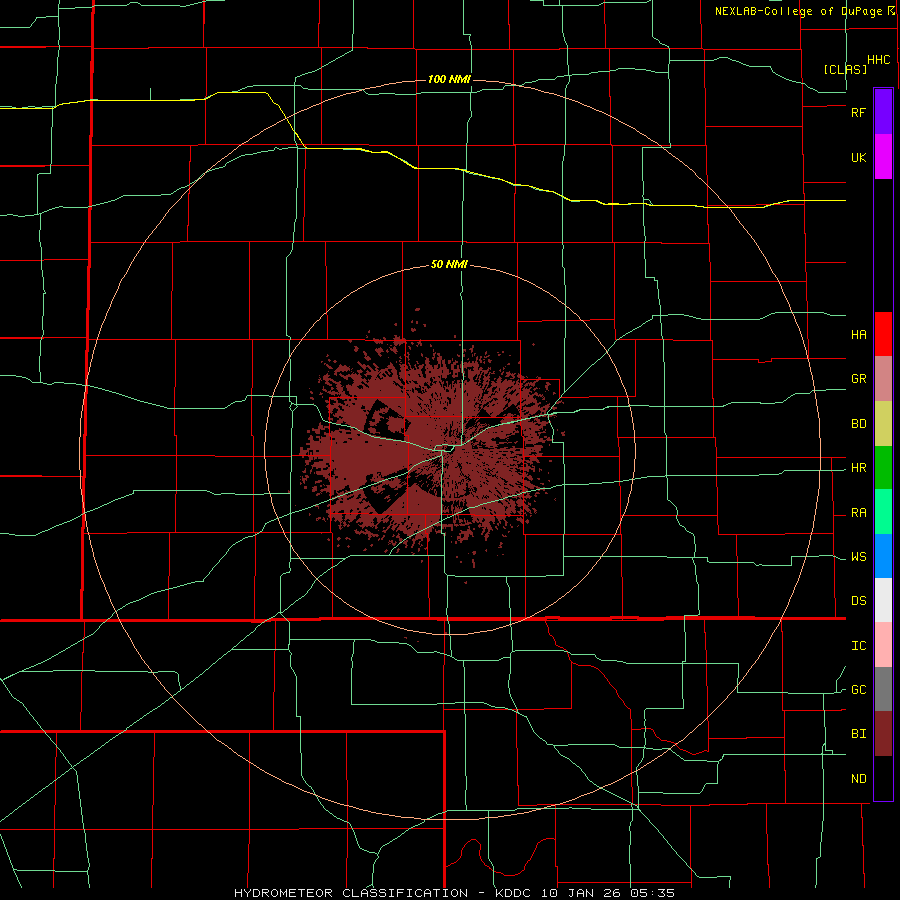Click the 'RF' legend label
This screenshot has height=900, width=900.
[x=859, y=113]
